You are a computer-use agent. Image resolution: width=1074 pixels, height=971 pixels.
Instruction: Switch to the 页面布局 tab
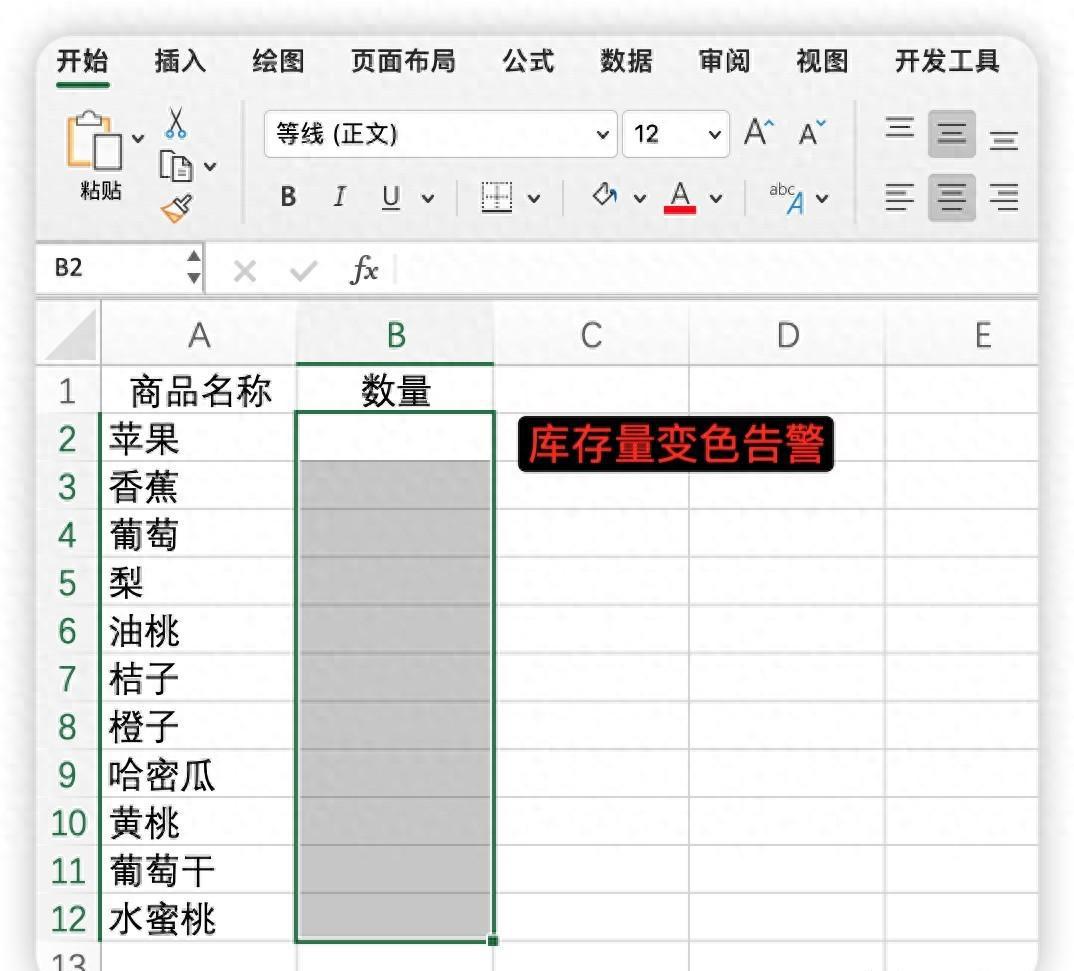(403, 61)
